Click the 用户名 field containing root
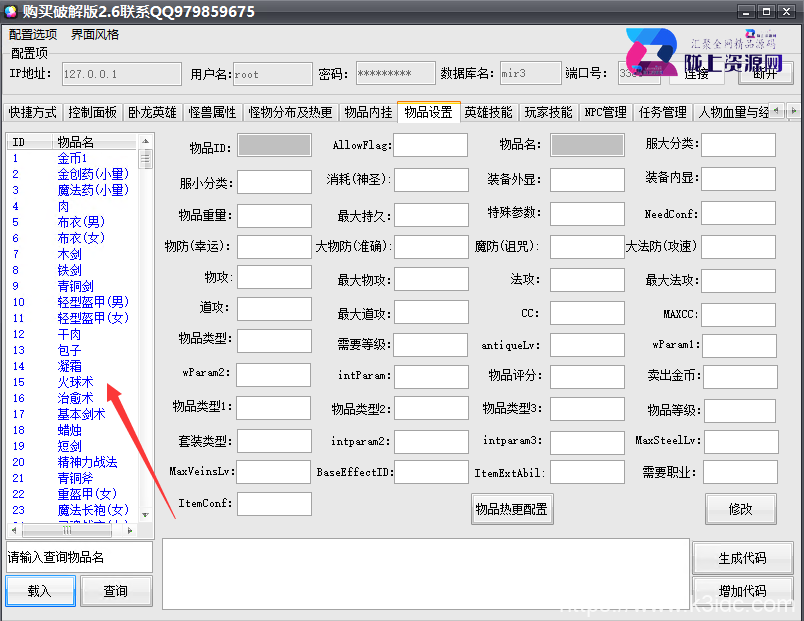 pos(273,74)
